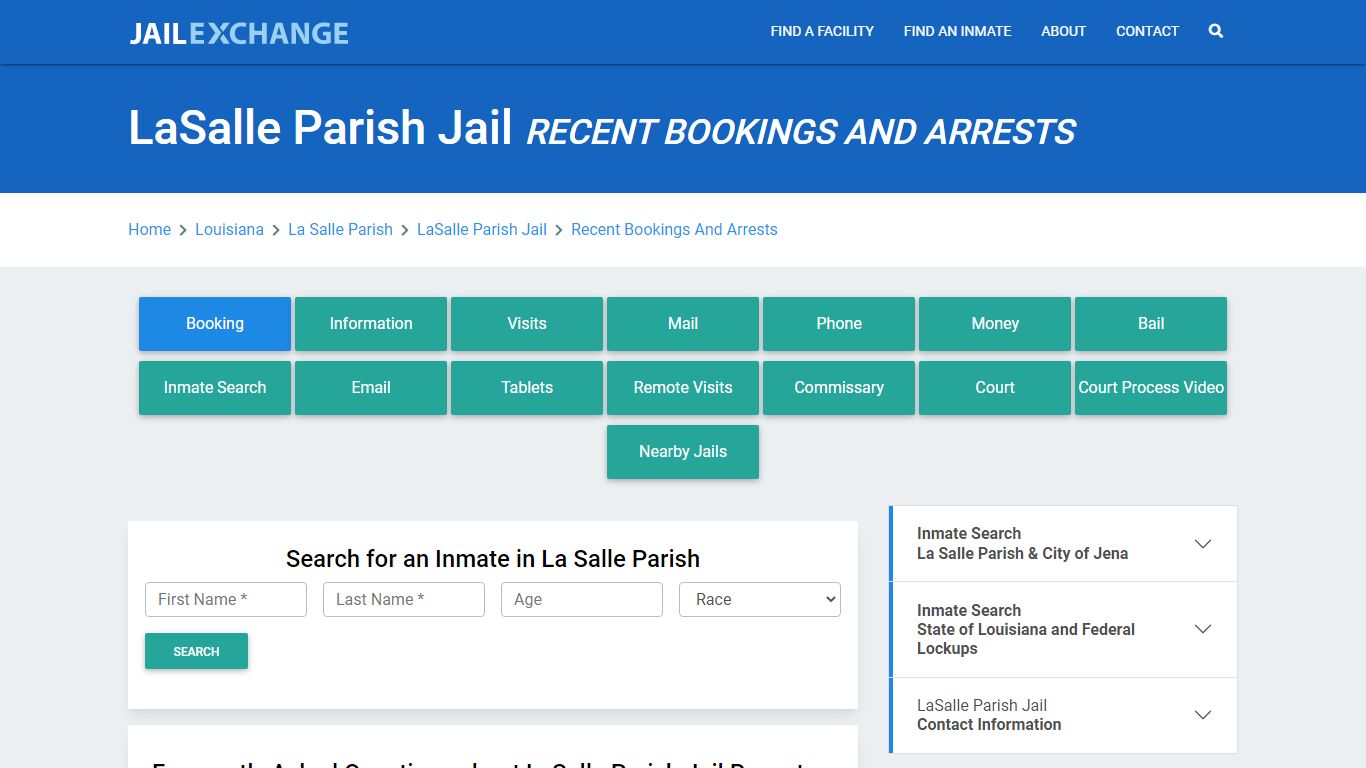
Task: Open the Court Process Video section
Action: (x=1151, y=387)
